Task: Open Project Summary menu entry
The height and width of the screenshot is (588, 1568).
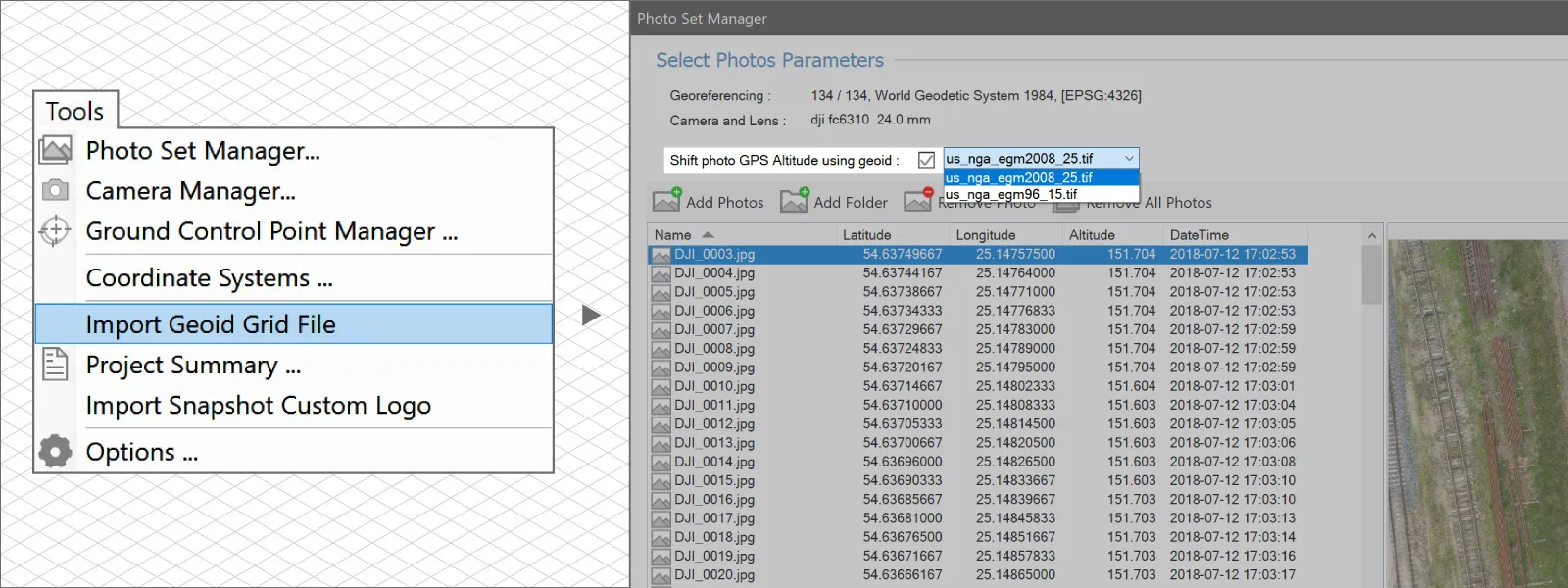Action: coord(294,365)
